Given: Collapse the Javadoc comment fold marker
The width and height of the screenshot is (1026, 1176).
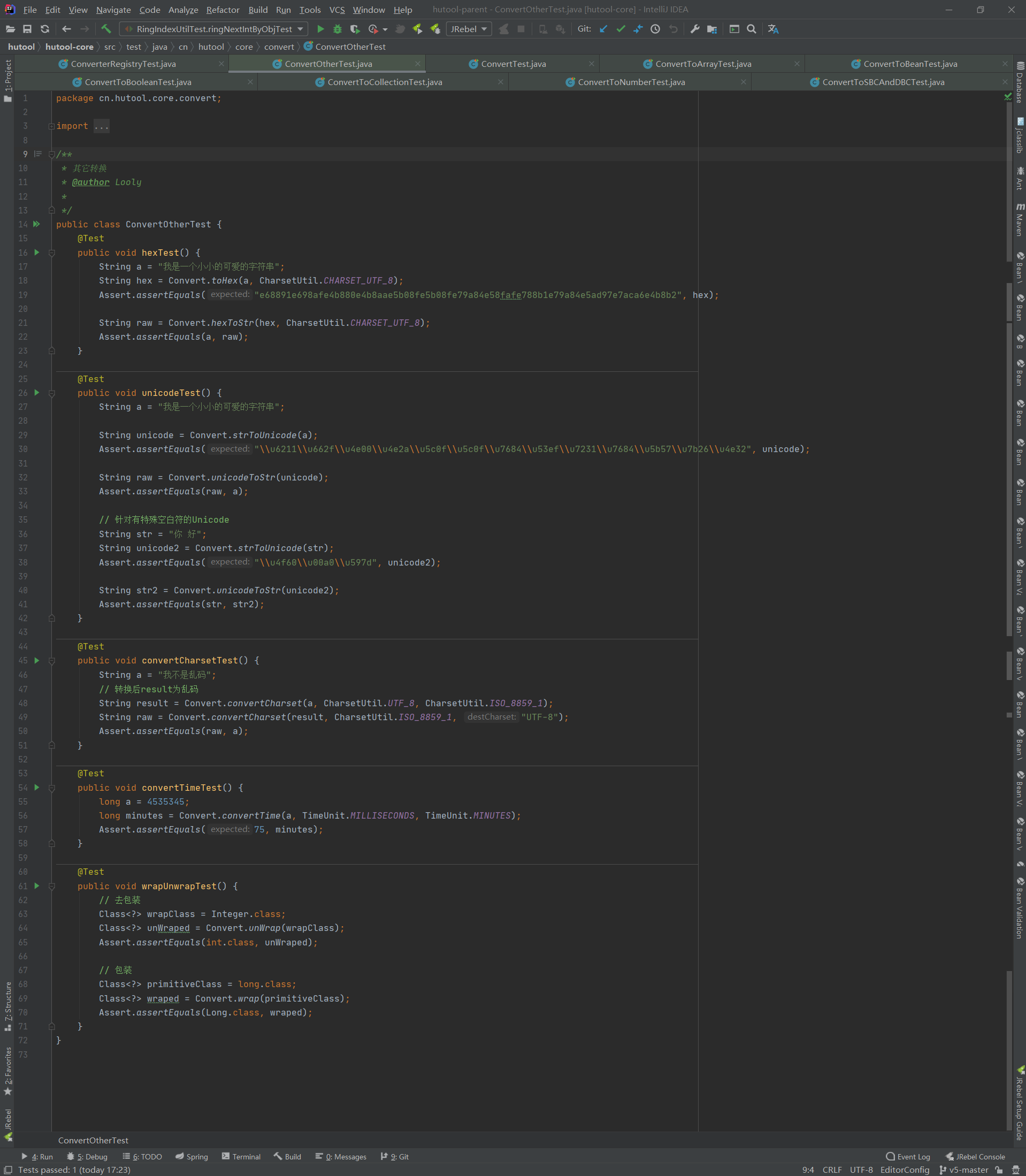Looking at the screenshot, I should [x=51, y=154].
